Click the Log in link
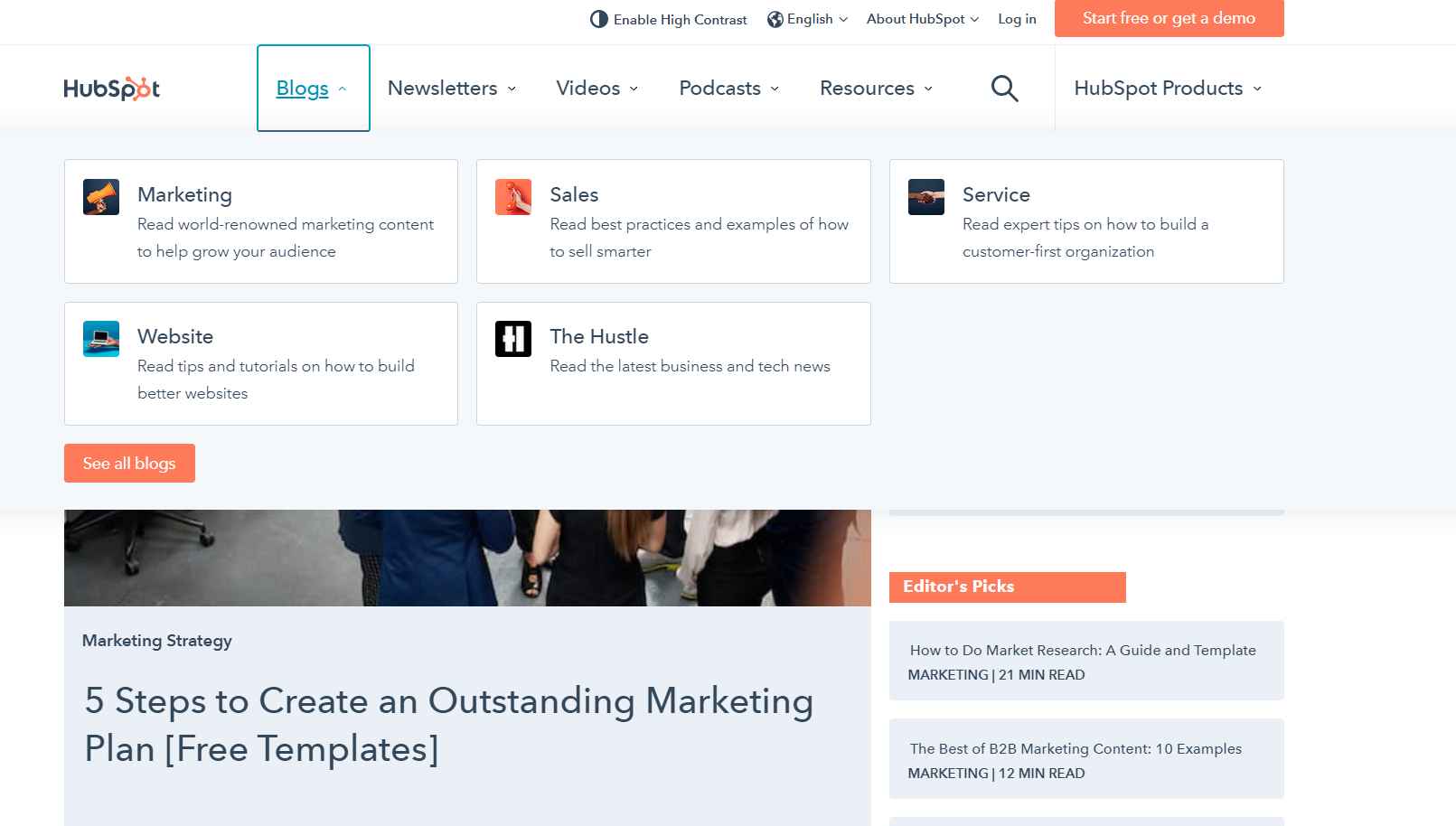Viewport: 1456px width, 826px height. [1017, 19]
